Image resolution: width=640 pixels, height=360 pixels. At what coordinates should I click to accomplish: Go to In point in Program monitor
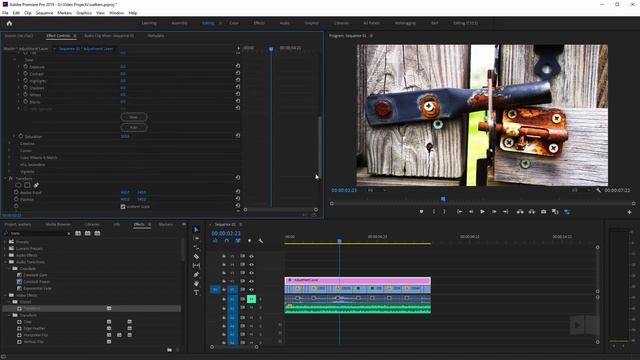click(459, 212)
